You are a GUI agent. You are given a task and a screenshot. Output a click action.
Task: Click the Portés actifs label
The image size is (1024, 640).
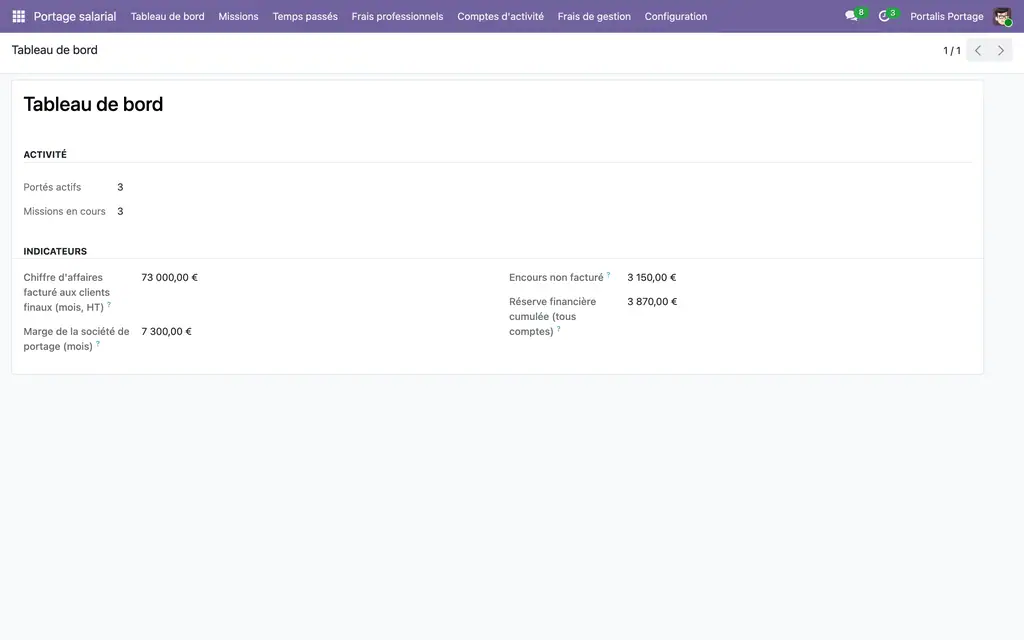(52, 187)
